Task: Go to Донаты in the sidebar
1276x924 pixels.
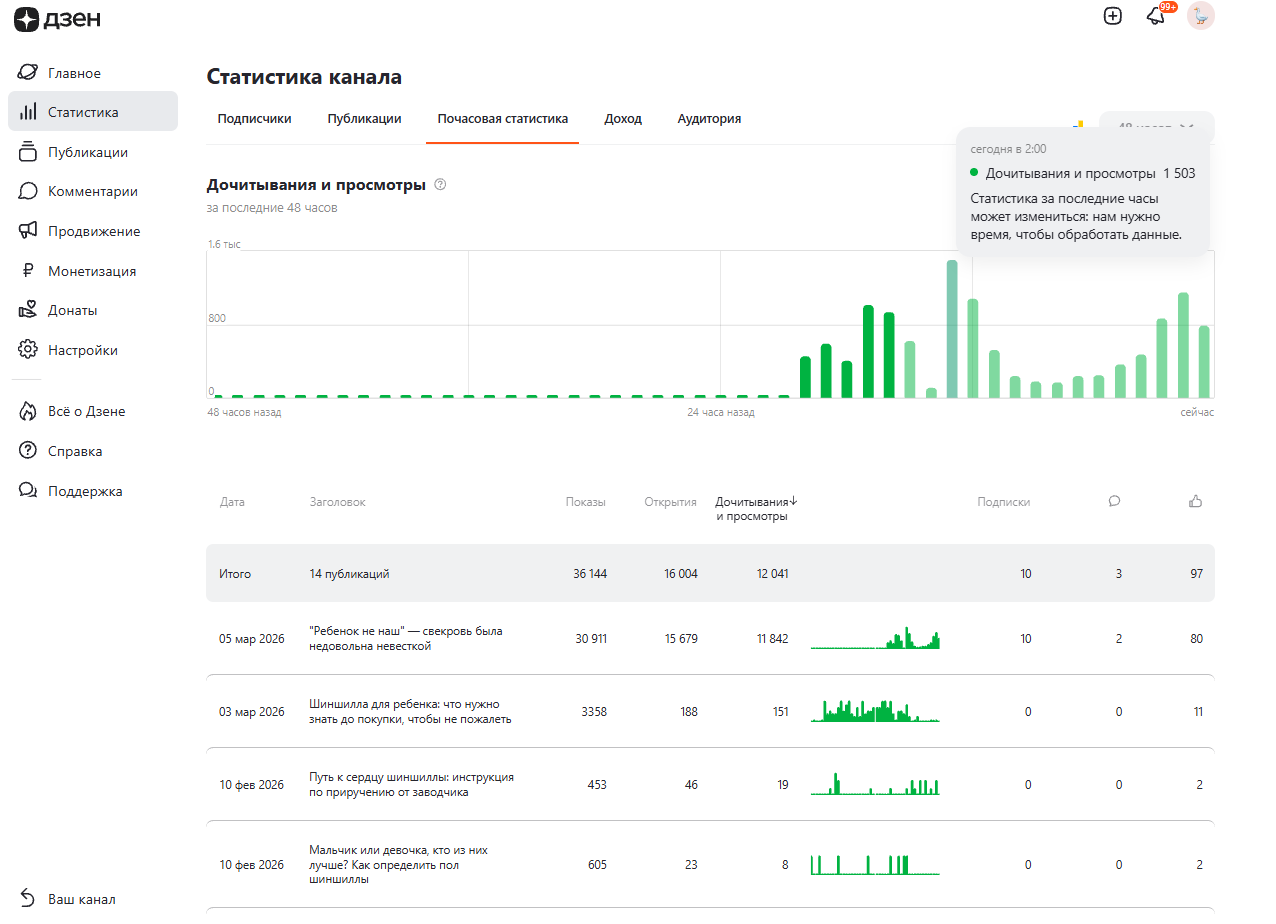Action: (72, 310)
